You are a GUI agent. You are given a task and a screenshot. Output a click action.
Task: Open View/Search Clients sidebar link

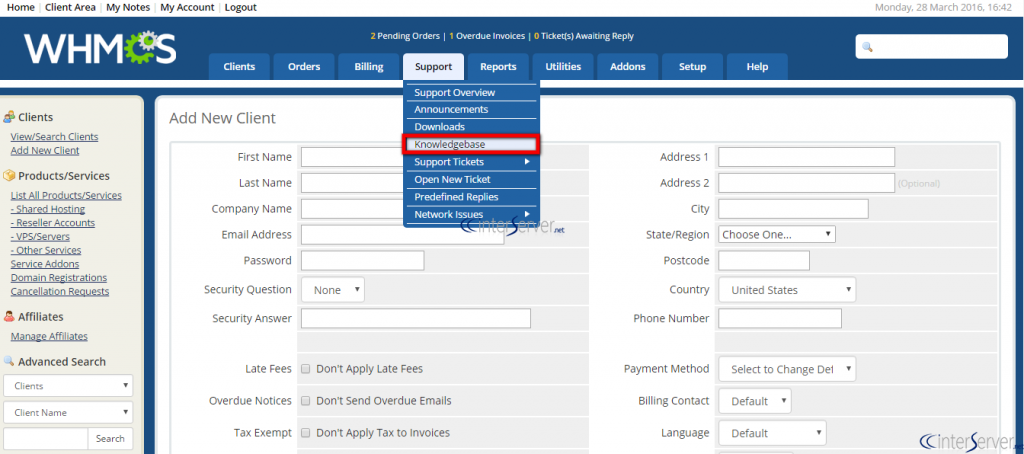54,137
